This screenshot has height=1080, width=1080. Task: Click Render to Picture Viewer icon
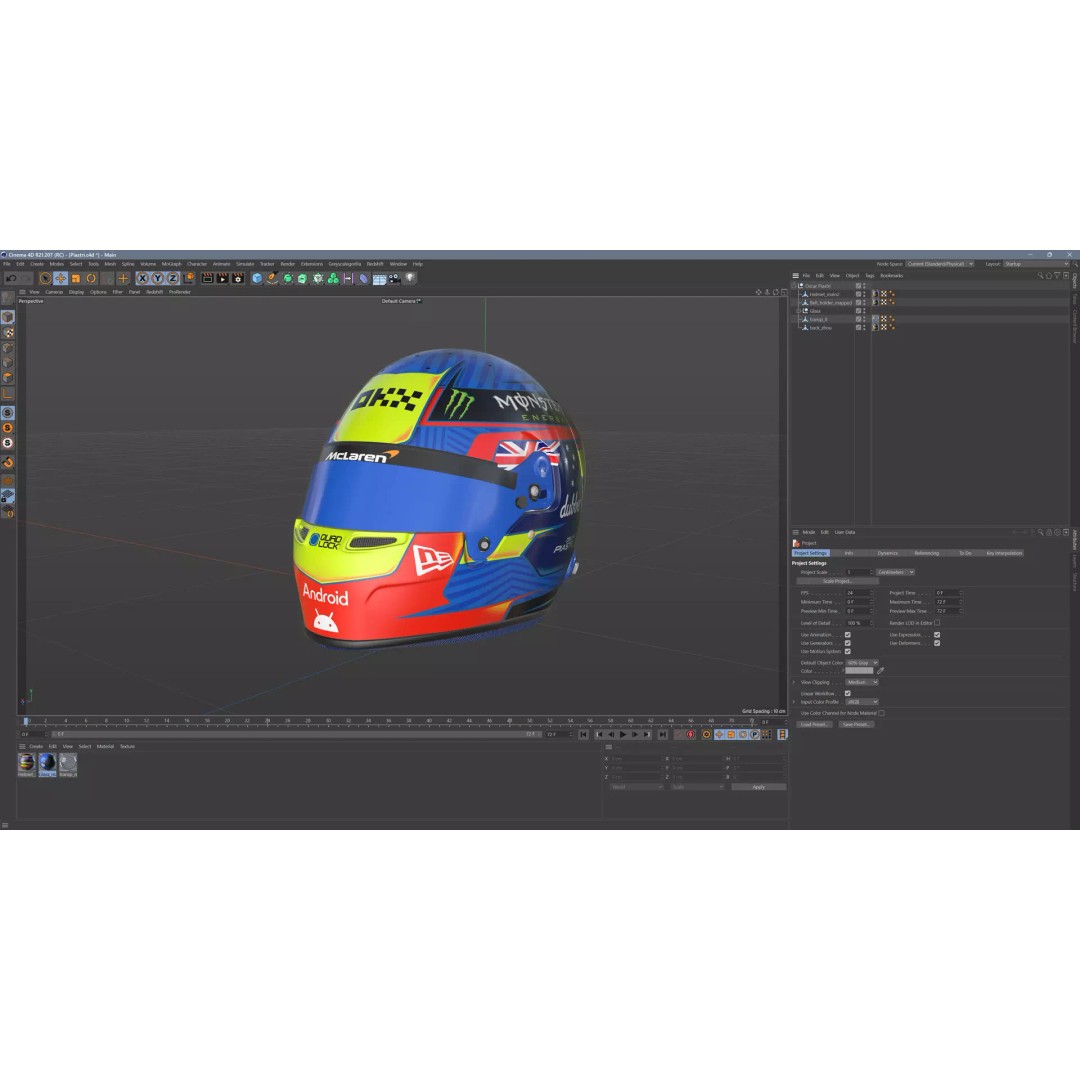pos(222,278)
